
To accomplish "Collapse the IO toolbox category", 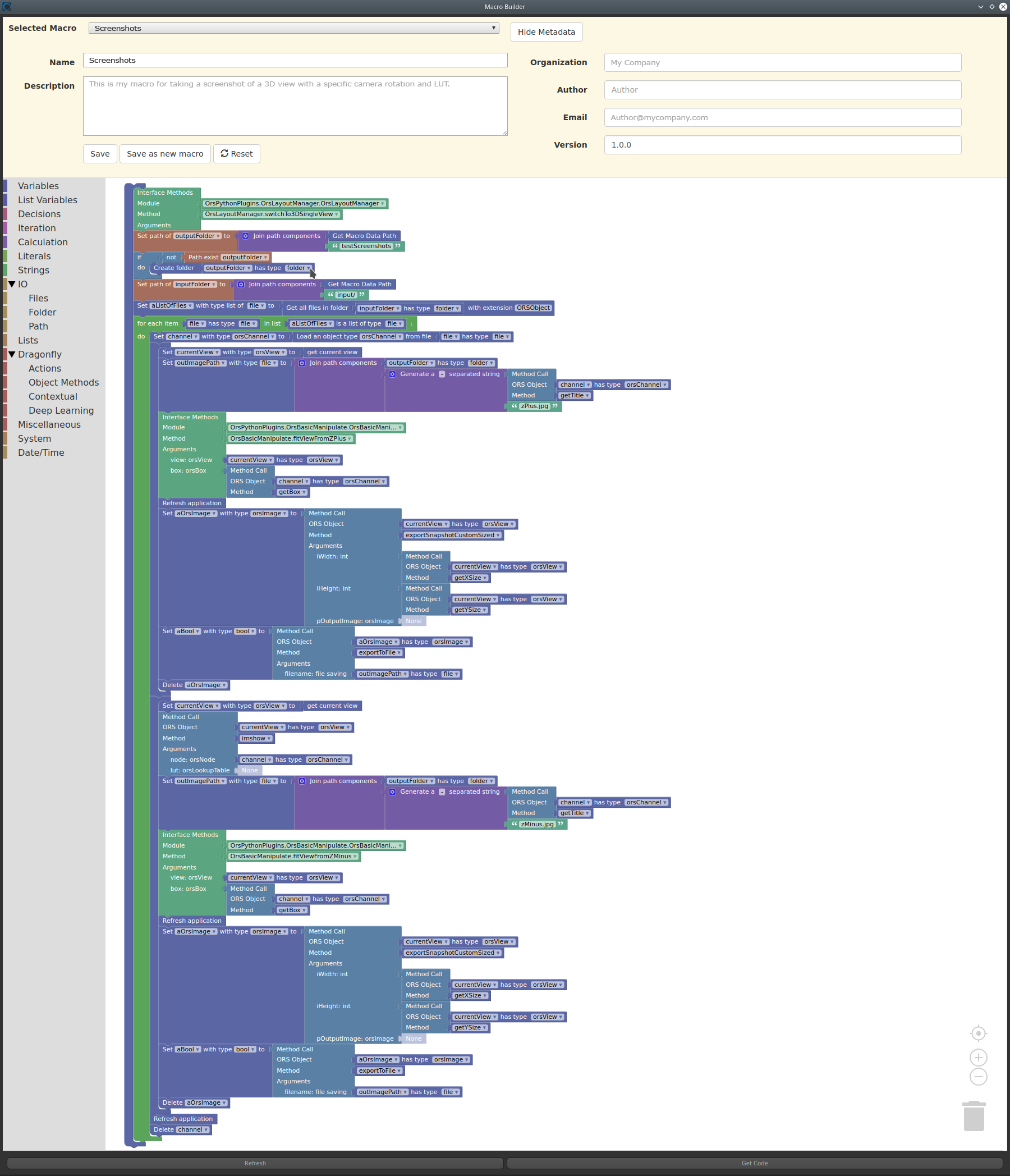I will point(11,285).
